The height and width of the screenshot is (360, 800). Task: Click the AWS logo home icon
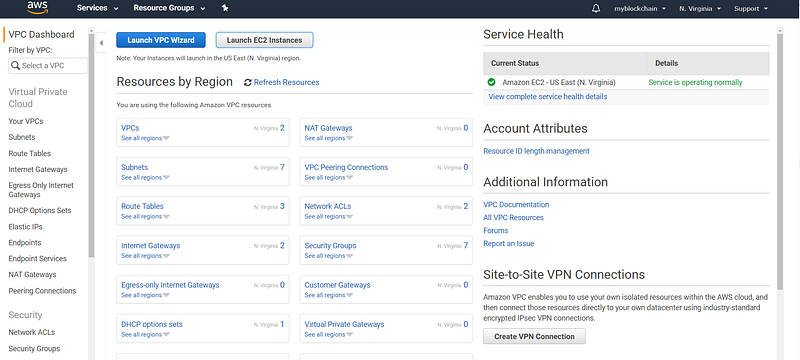37,7
